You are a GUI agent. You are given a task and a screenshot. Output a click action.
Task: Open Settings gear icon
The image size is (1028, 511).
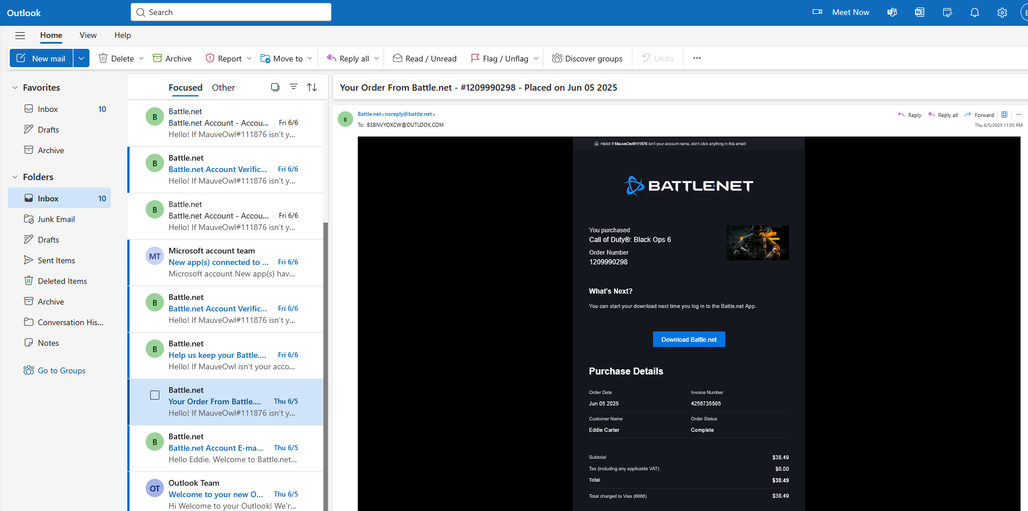(x=1002, y=12)
